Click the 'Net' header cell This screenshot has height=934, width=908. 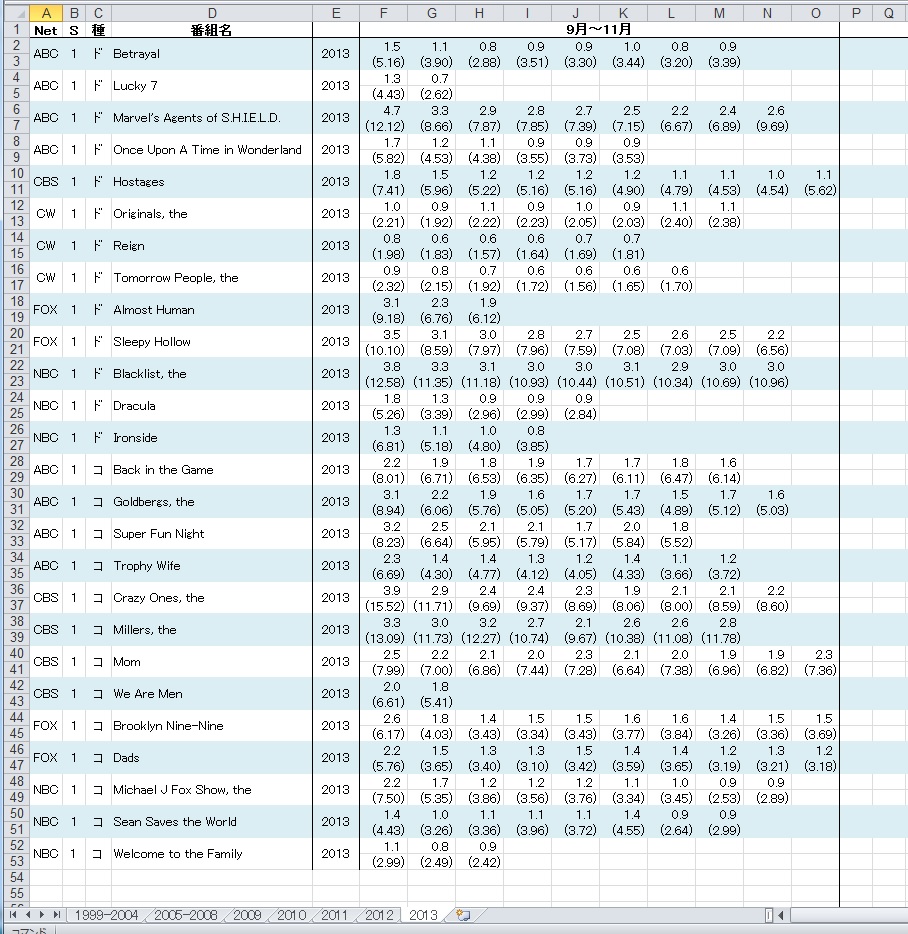point(46,30)
